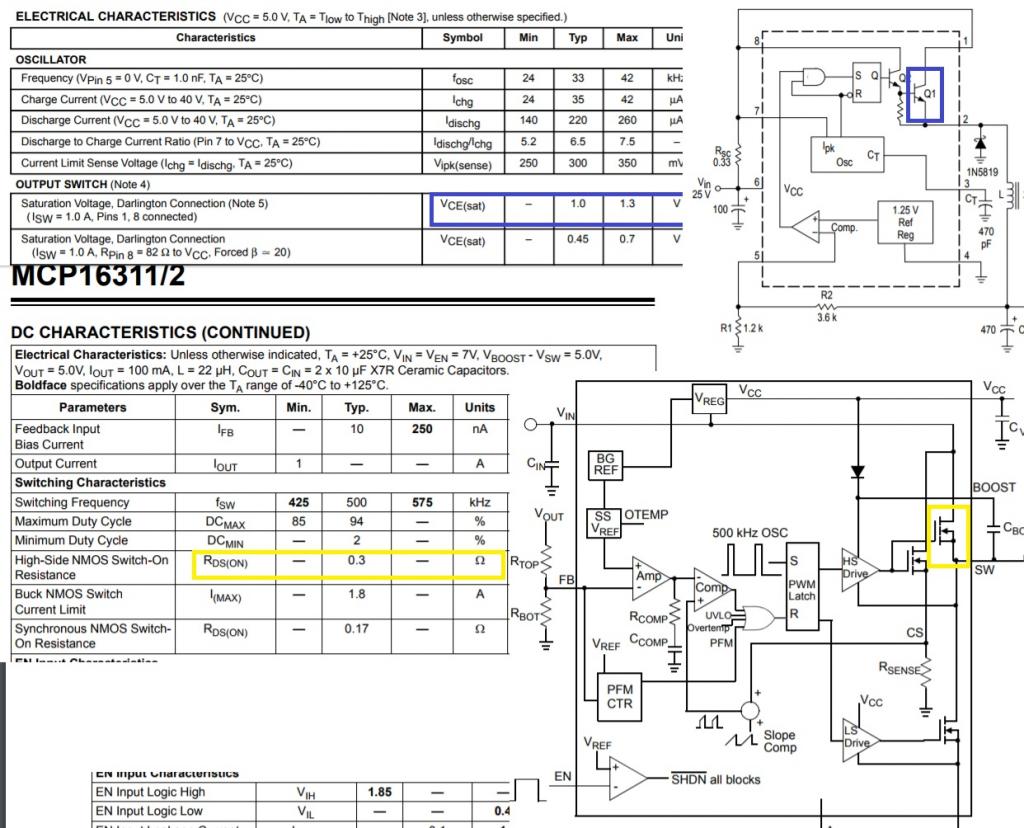Select the AND gate symbol in upper schematic
Image resolution: width=1024 pixels, height=828 pixels.
click(813, 77)
